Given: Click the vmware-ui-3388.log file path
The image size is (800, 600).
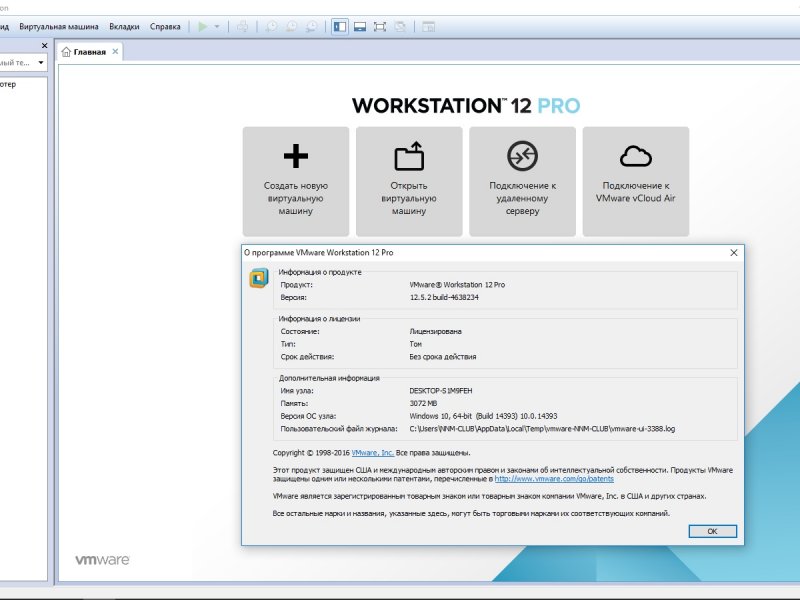Looking at the screenshot, I should [x=542, y=429].
